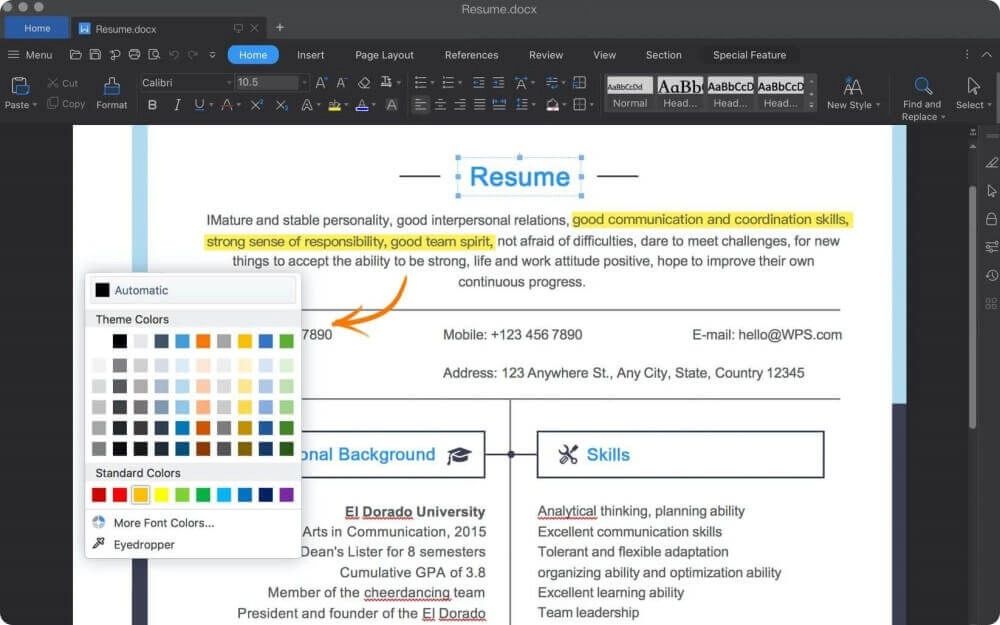
Task: Apply strikethrough with the crossed-out A icon
Action: pos(227,105)
